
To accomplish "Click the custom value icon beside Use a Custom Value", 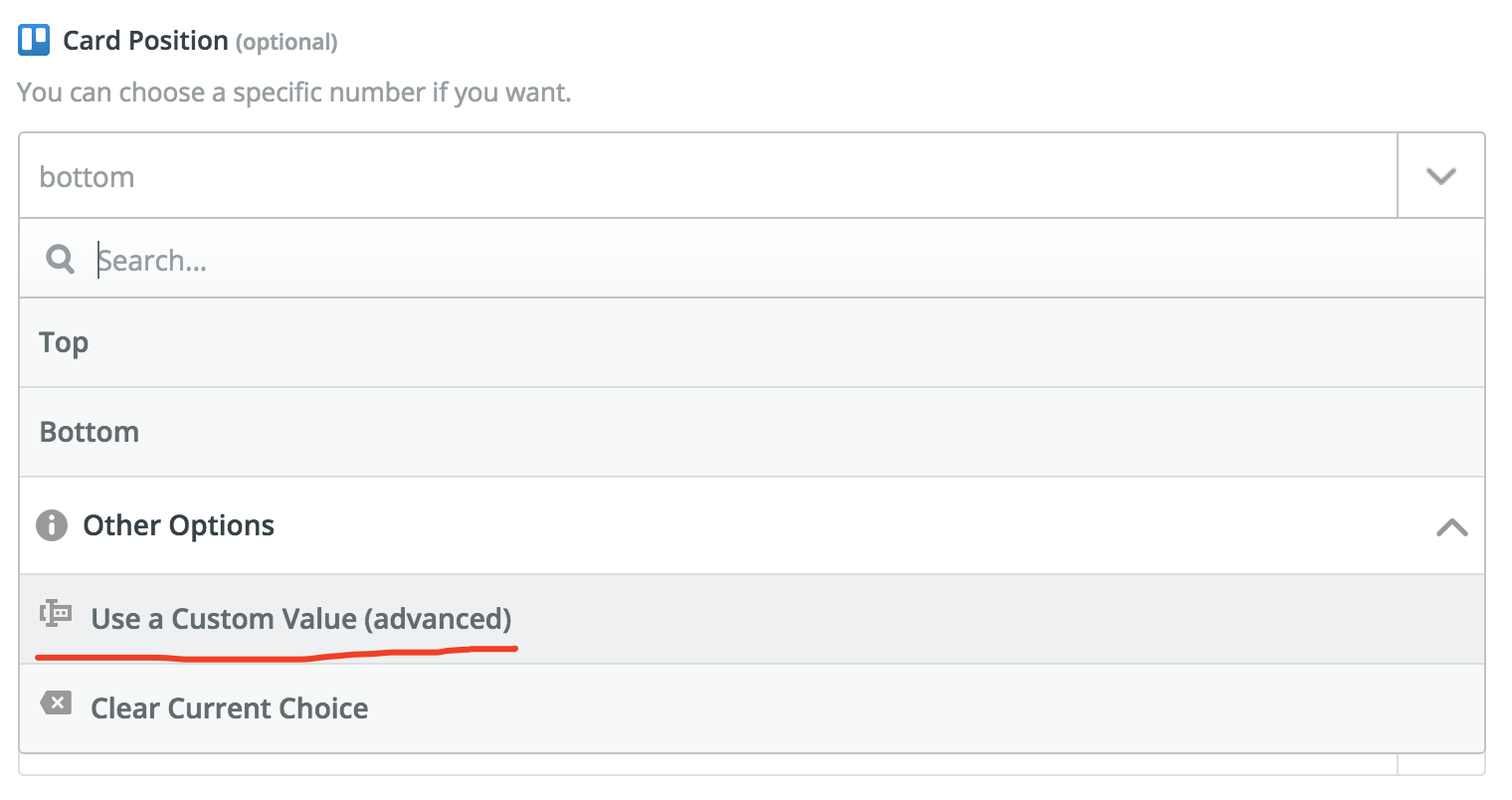I will coord(56,613).
